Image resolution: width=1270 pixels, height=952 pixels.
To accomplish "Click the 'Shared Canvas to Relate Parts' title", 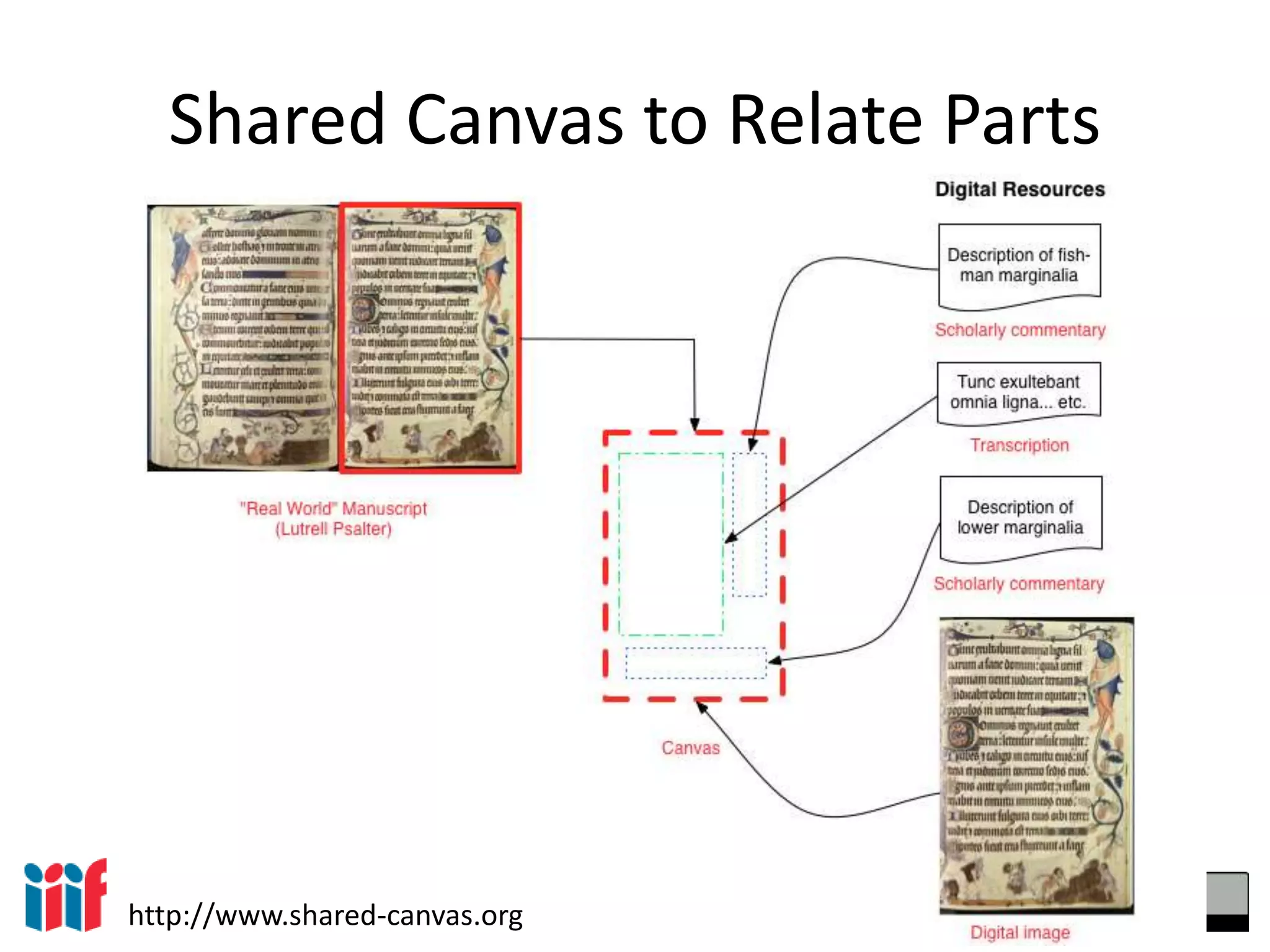I will click(x=634, y=118).
